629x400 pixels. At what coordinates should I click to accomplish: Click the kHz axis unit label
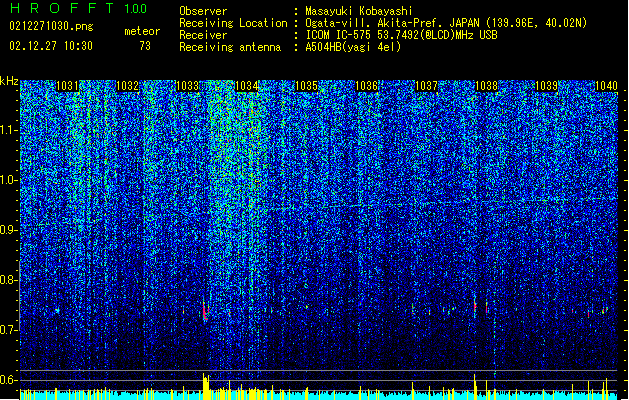(9, 81)
